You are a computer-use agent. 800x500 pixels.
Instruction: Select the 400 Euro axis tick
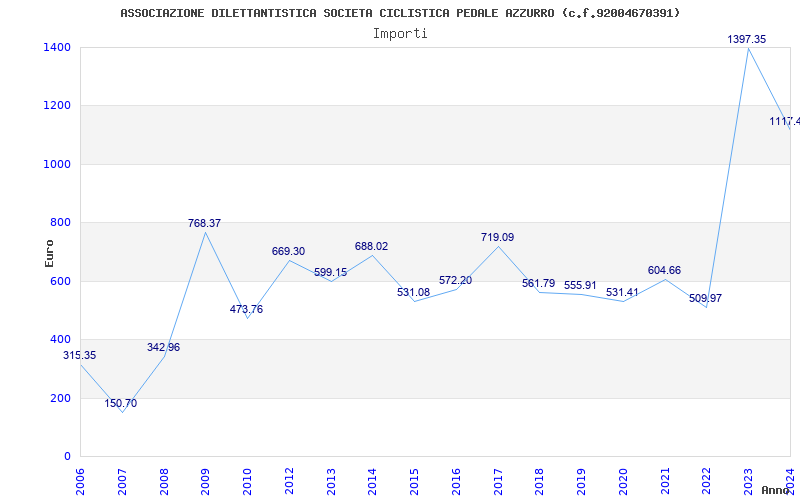[60, 339]
